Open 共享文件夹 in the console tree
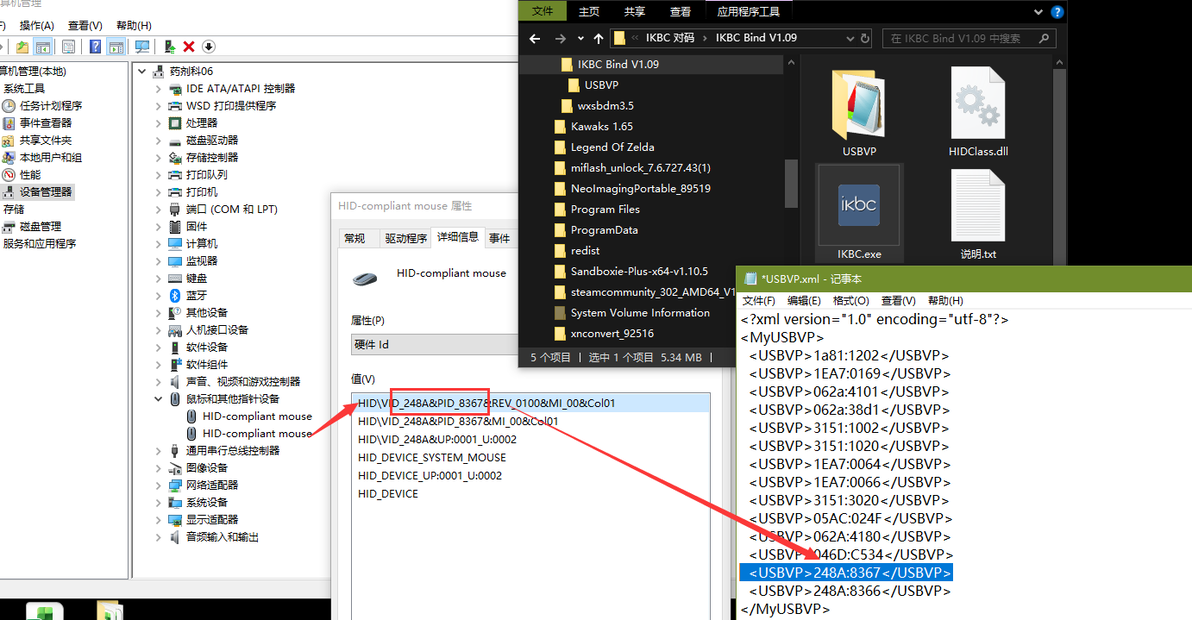 pyautogui.click(x=37, y=141)
